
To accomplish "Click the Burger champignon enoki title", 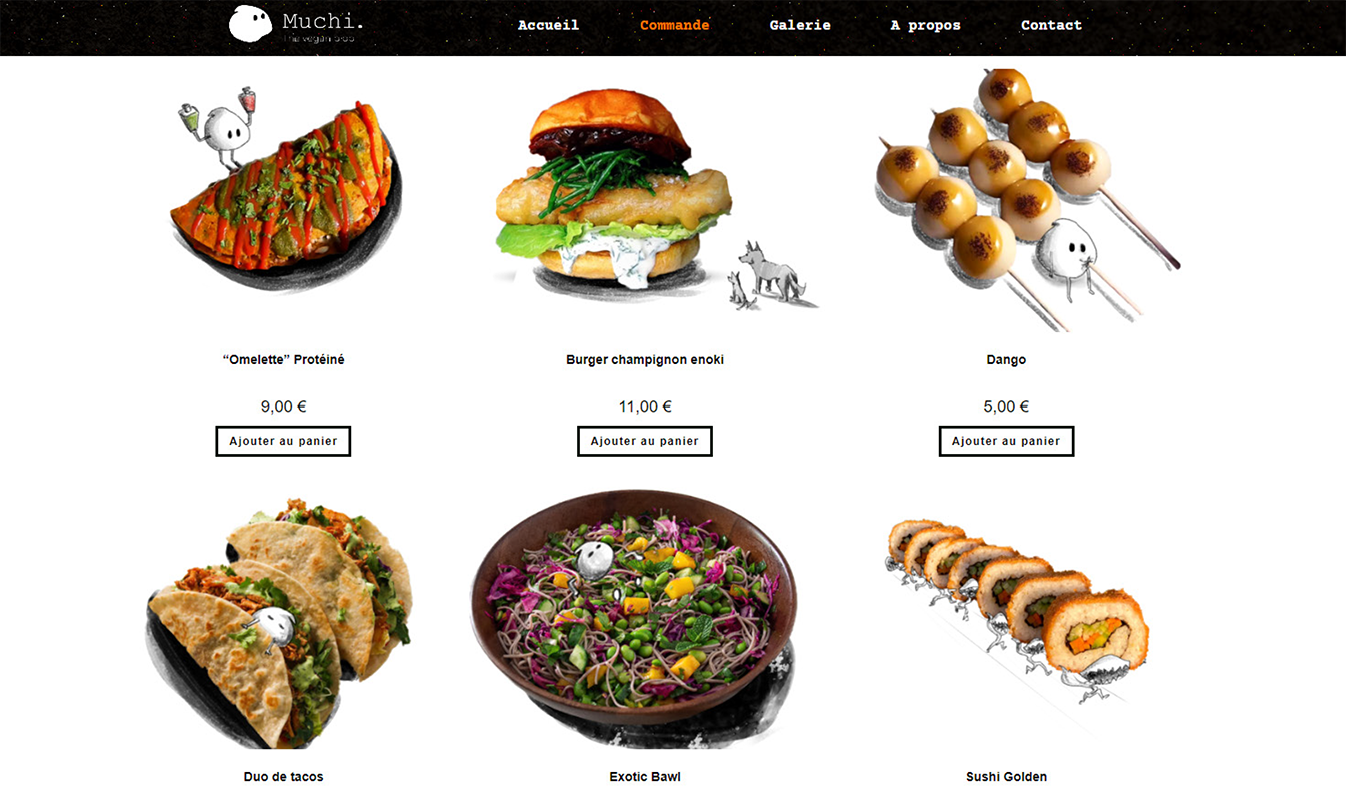I will 645,360.
